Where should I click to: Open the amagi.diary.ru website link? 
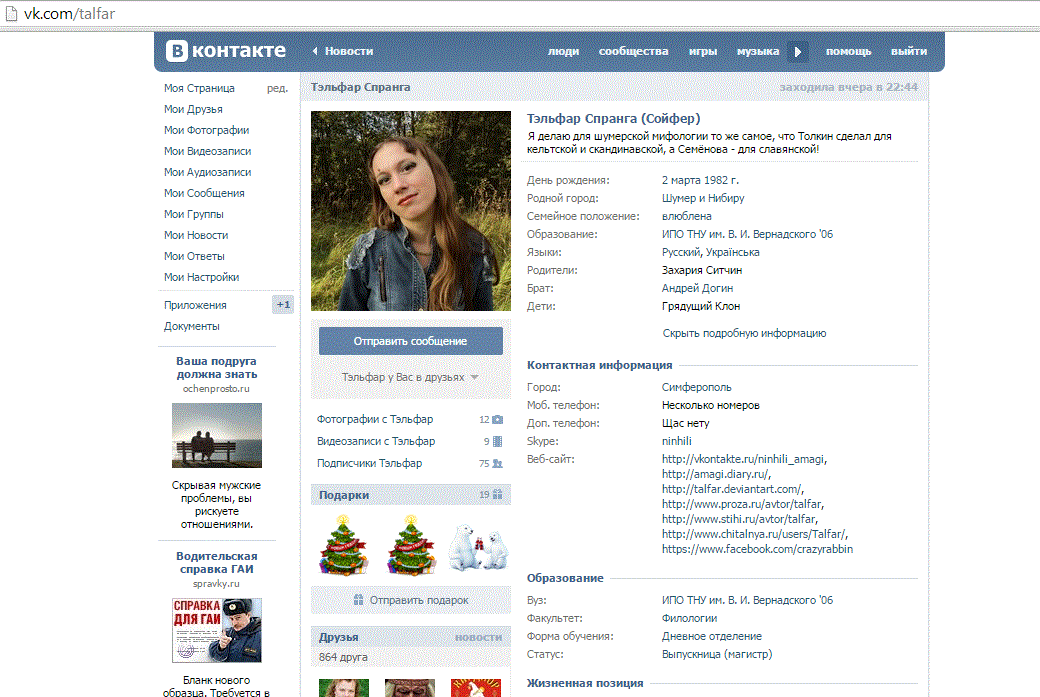tap(716, 474)
